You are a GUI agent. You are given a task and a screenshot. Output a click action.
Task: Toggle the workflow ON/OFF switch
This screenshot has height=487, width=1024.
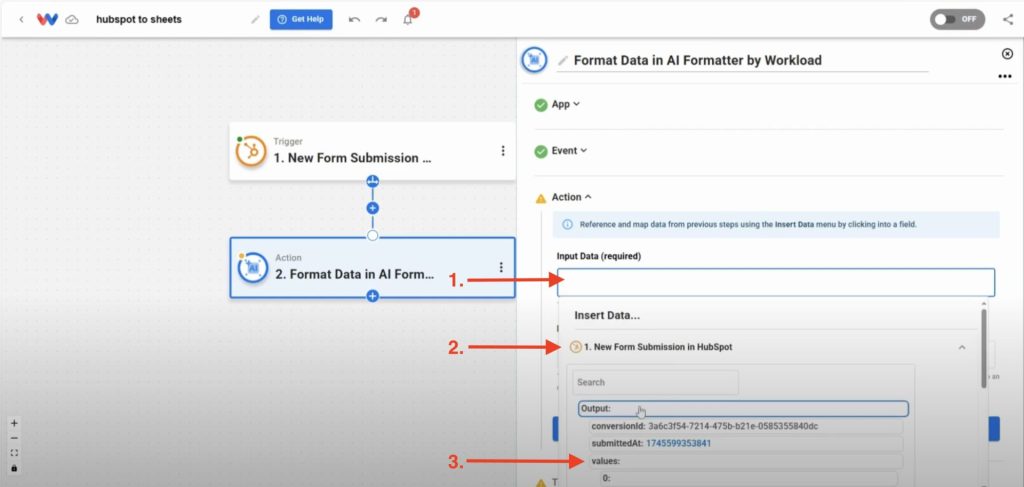(957, 20)
